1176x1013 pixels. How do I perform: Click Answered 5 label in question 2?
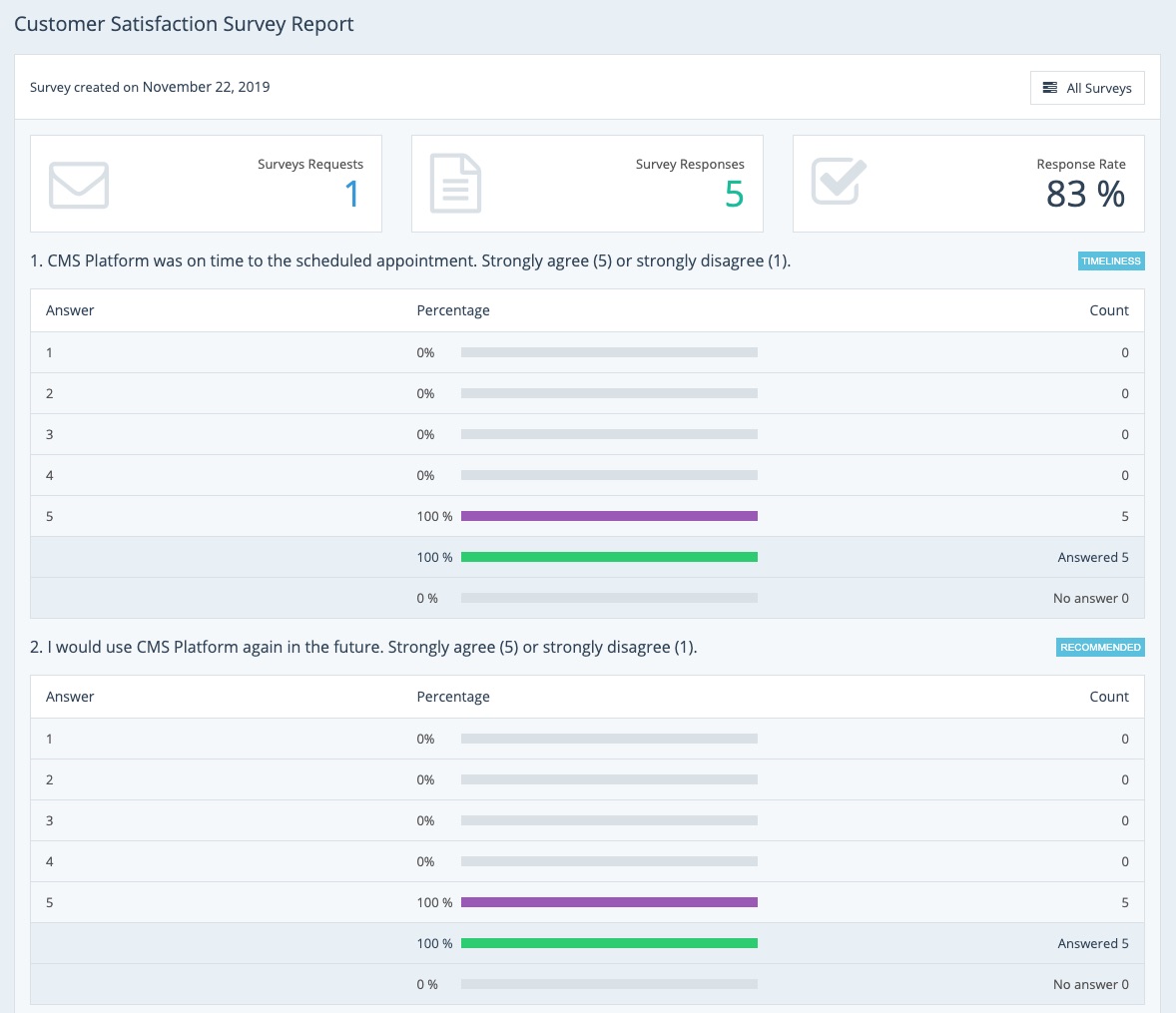(x=1092, y=944)
